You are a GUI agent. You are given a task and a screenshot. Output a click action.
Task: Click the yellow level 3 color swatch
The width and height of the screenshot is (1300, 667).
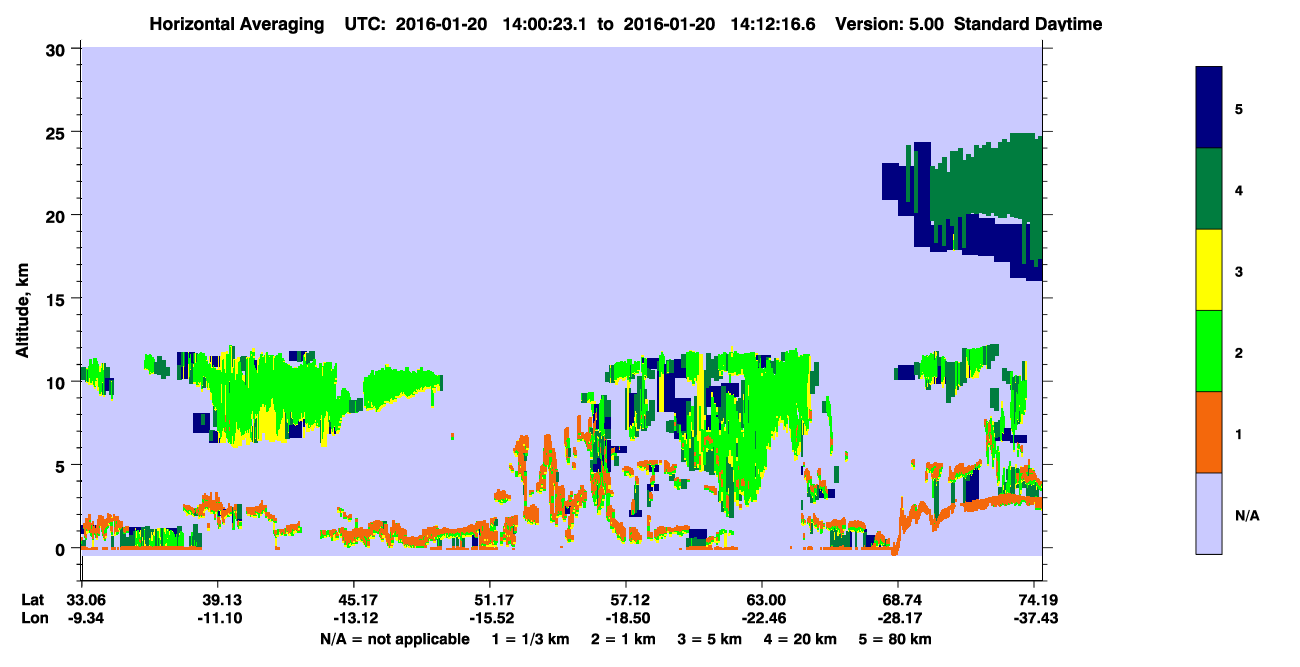point(1209,270)
